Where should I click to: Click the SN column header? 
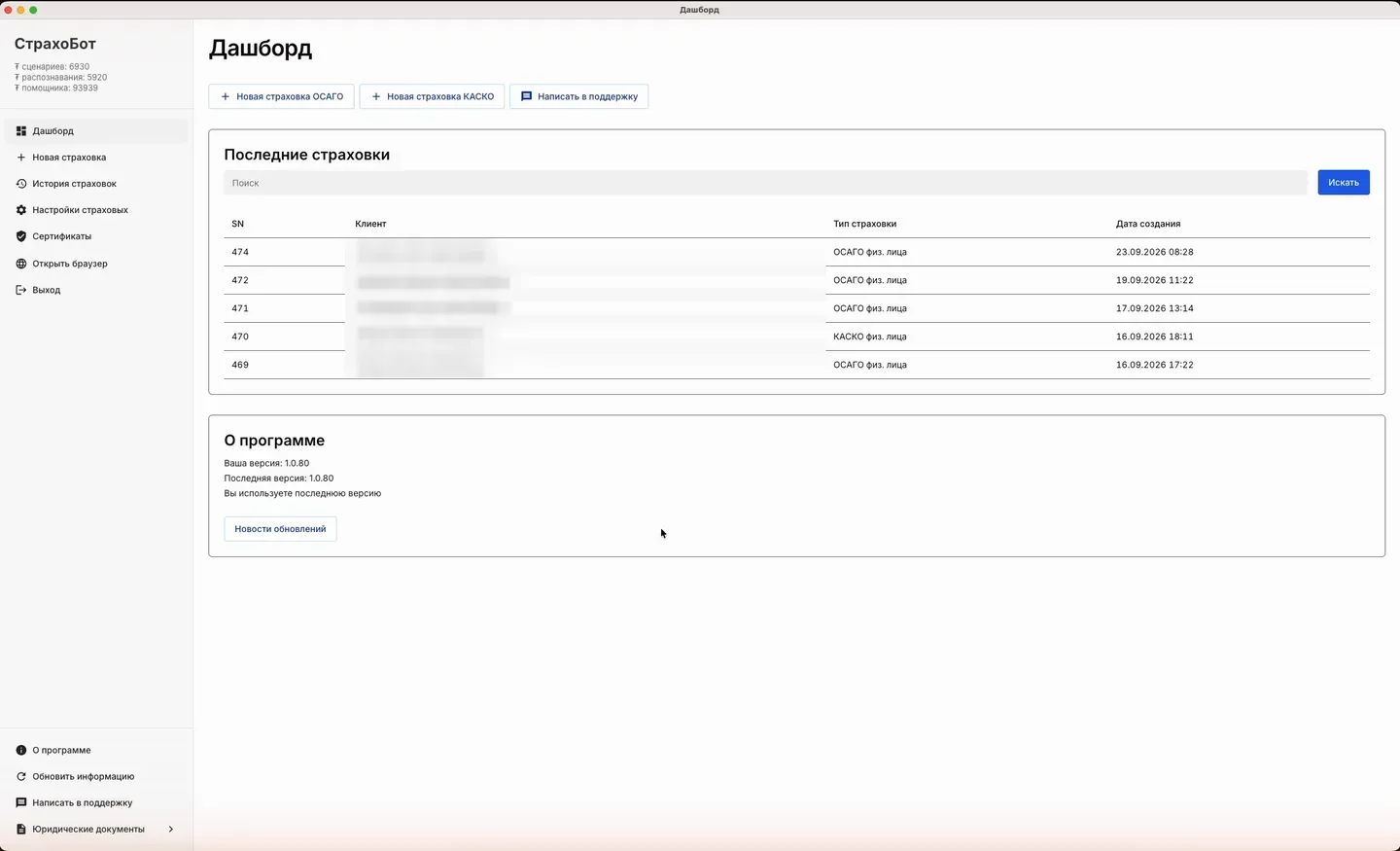pos(238,225)
